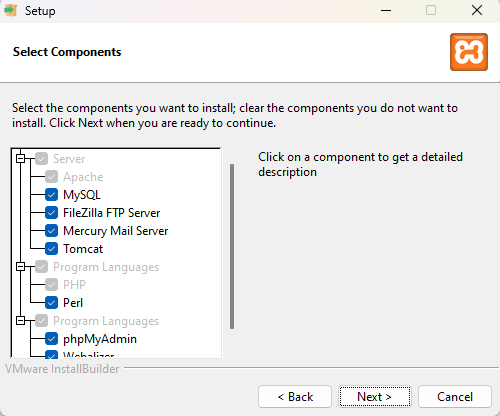Click the component list vertical scrollbar
This screenshot has height=416, width=500.
[x=232, y=246]
